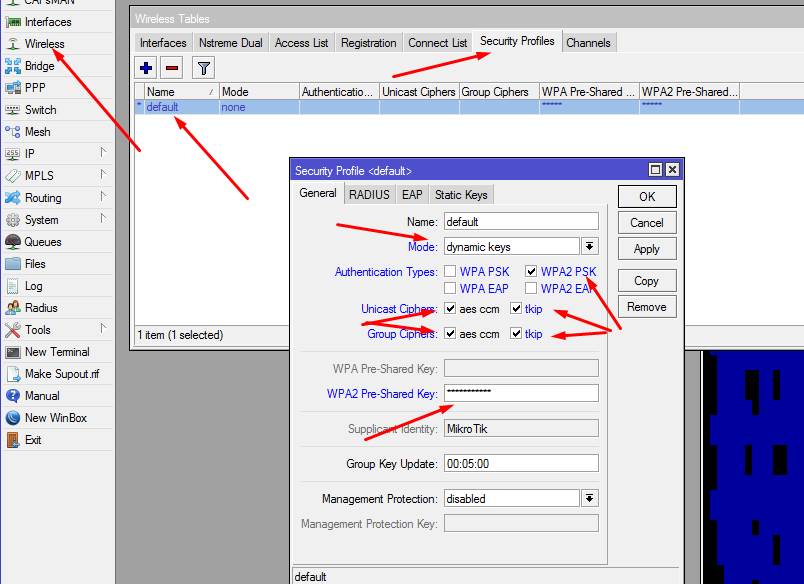804x584 pixels.
Task: Open the filter funnel icon
Action: (x=203, y=68)
